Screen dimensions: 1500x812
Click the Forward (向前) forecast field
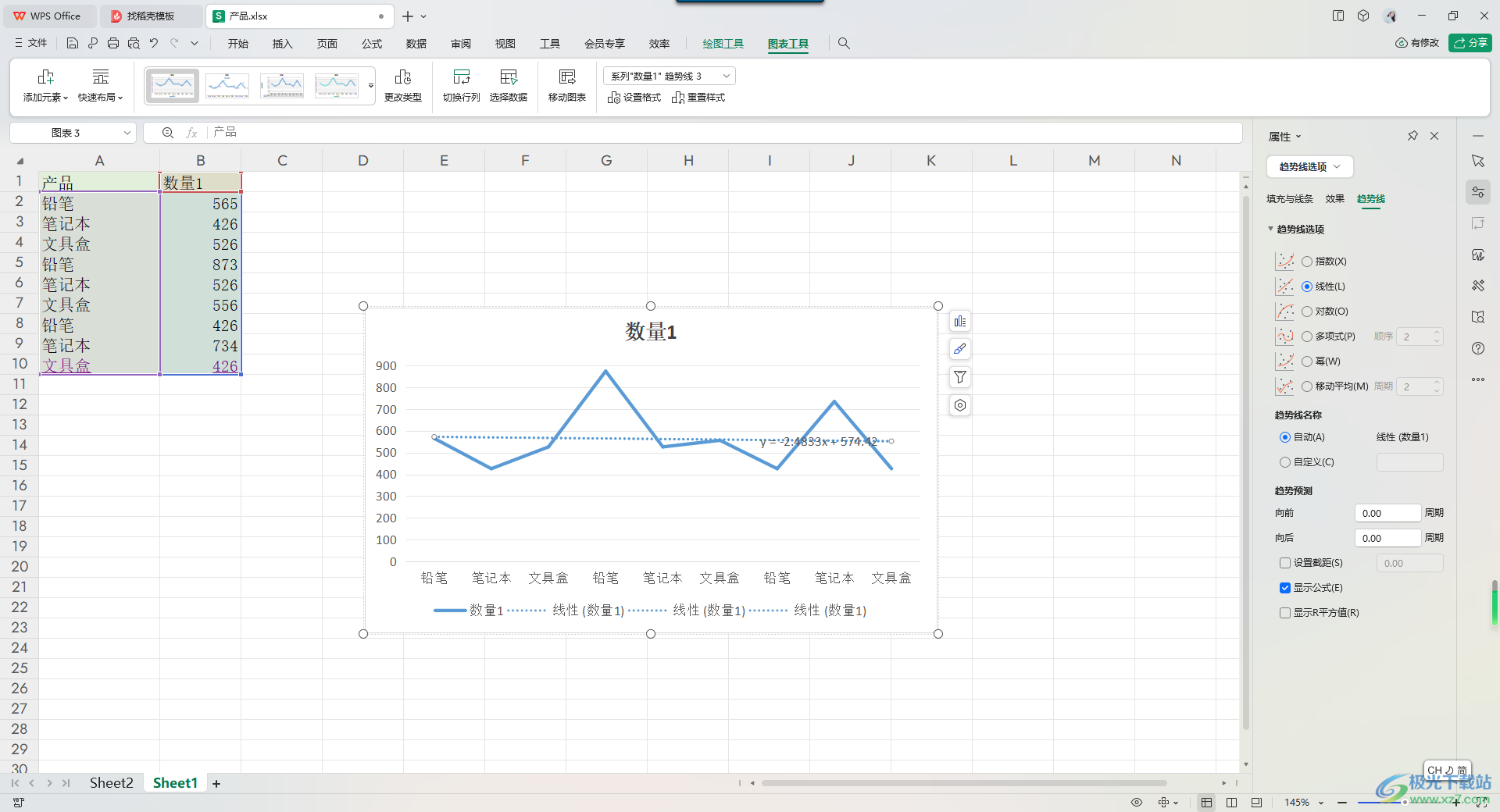point(1387,513)
